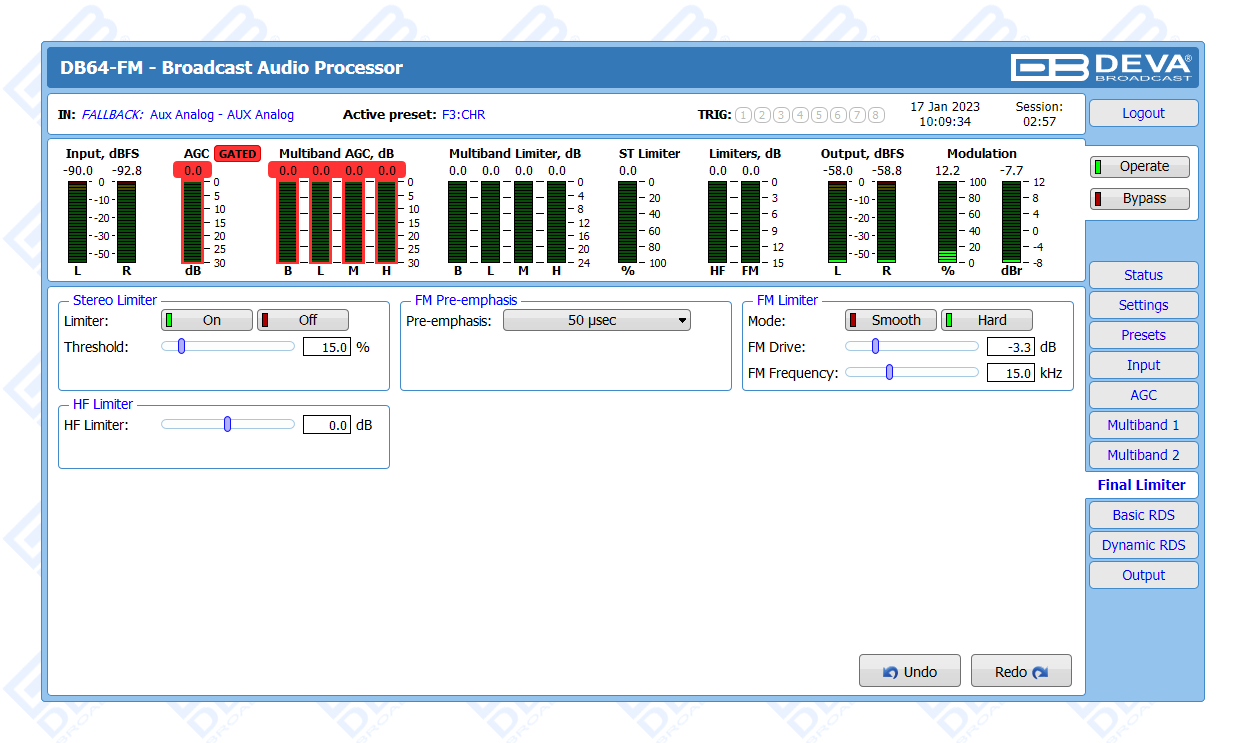
Task: Enable Bypass mode
Action: [1139, 199]
